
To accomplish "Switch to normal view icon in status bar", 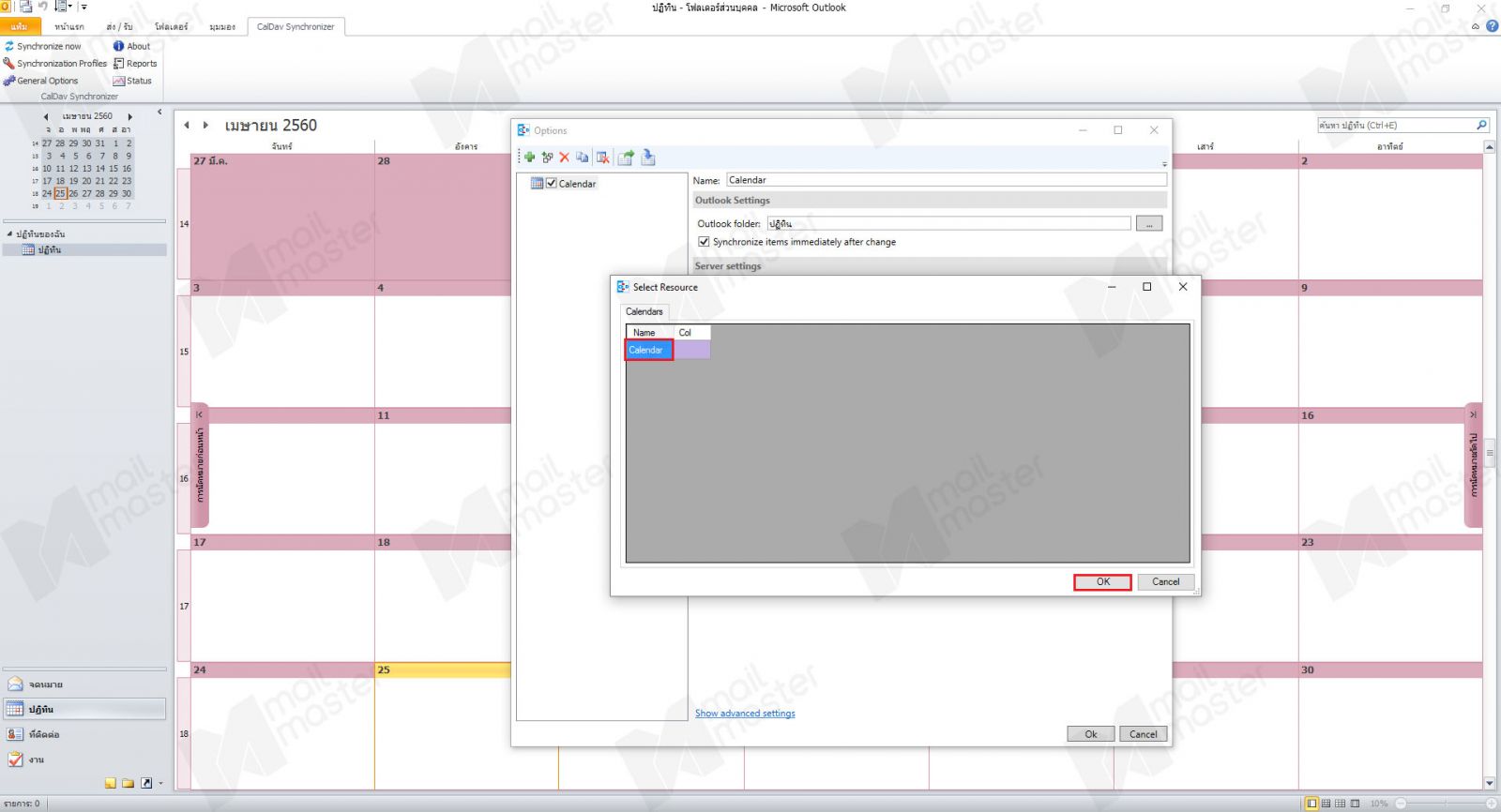I will point(1311,804).
